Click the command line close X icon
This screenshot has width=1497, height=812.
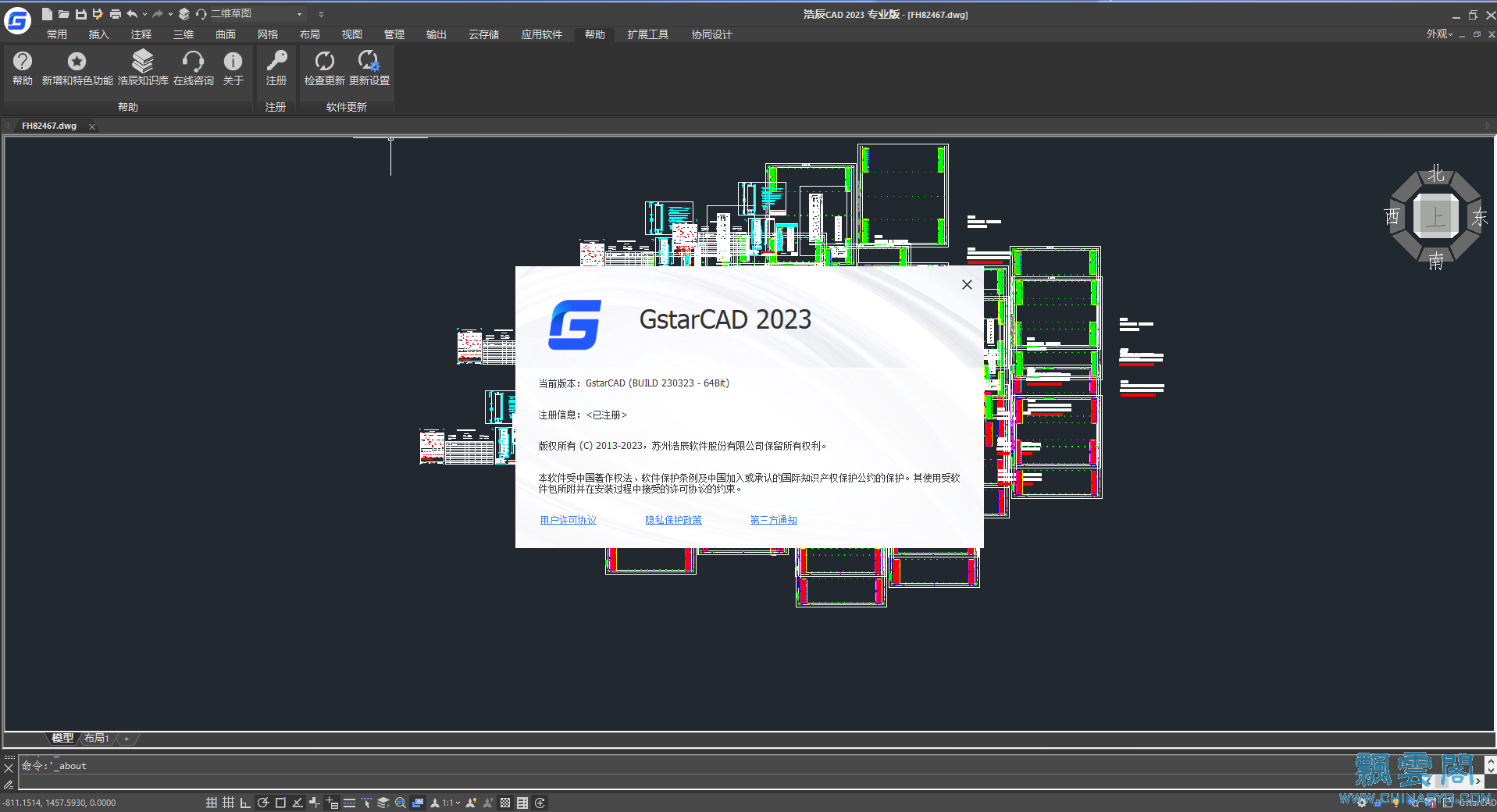(9, 768)
